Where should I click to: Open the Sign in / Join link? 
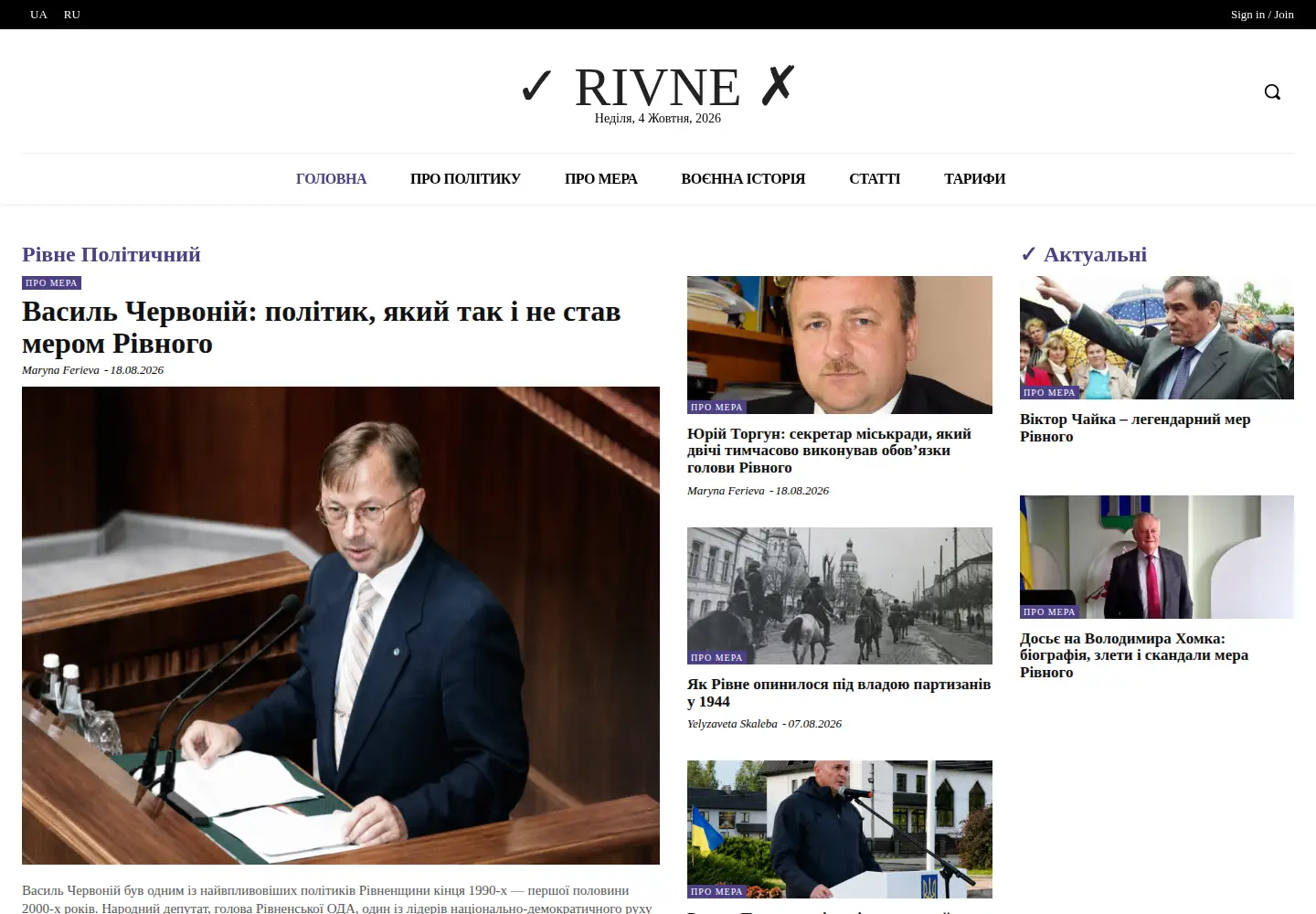point(1262,15)
